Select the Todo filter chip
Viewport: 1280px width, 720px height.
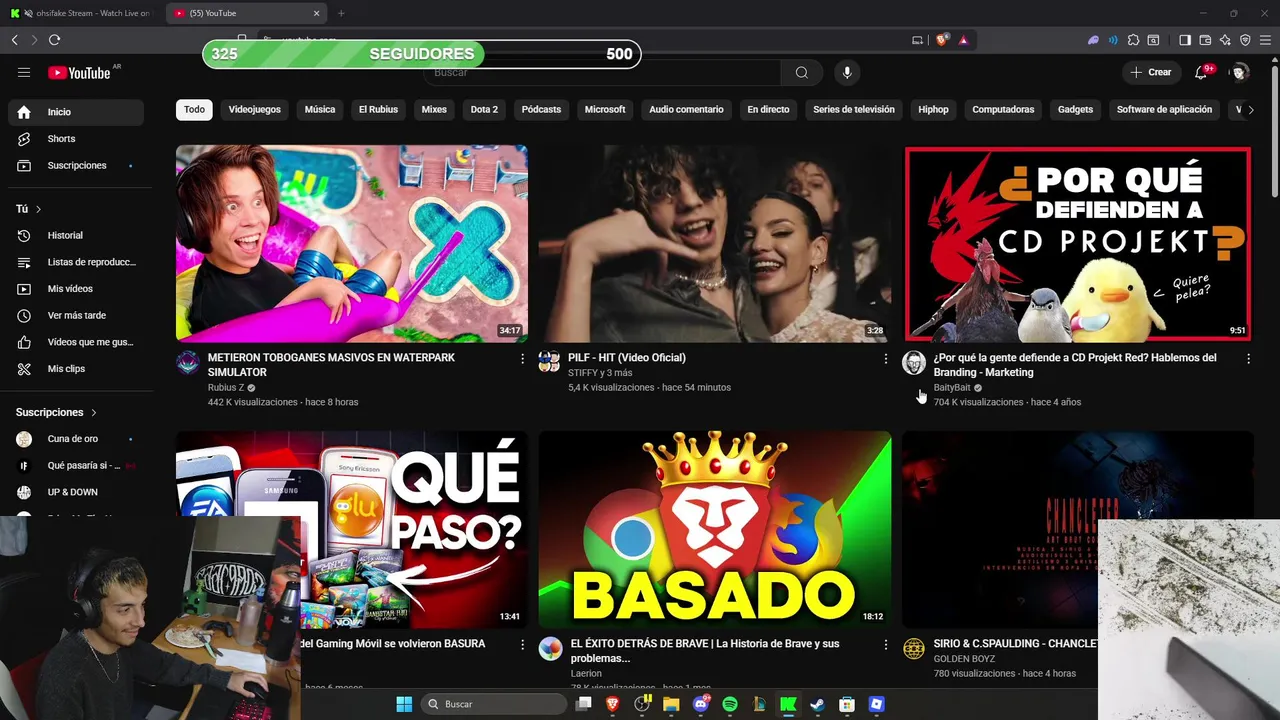pyautogui.click(x=194, y=110)
